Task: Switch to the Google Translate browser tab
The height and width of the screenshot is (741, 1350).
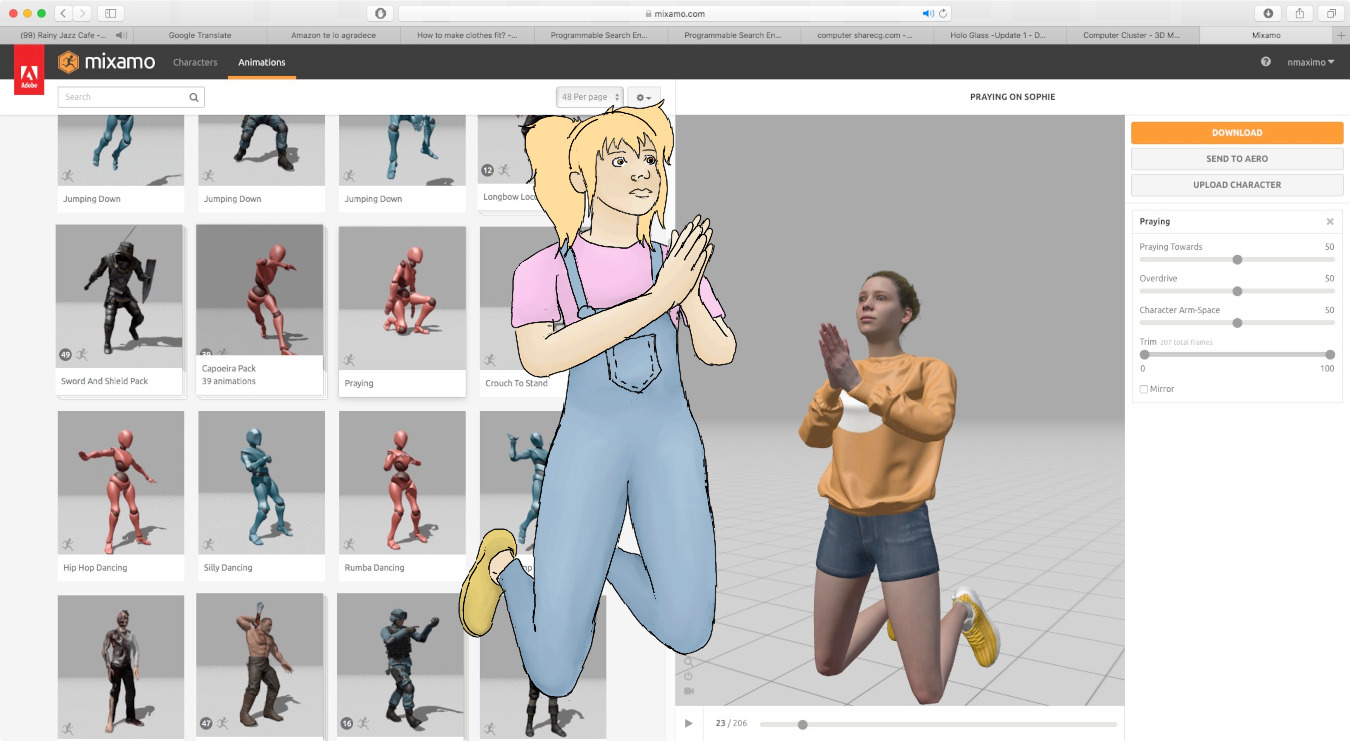Action: pyautogui.click(x=200, y=35)
